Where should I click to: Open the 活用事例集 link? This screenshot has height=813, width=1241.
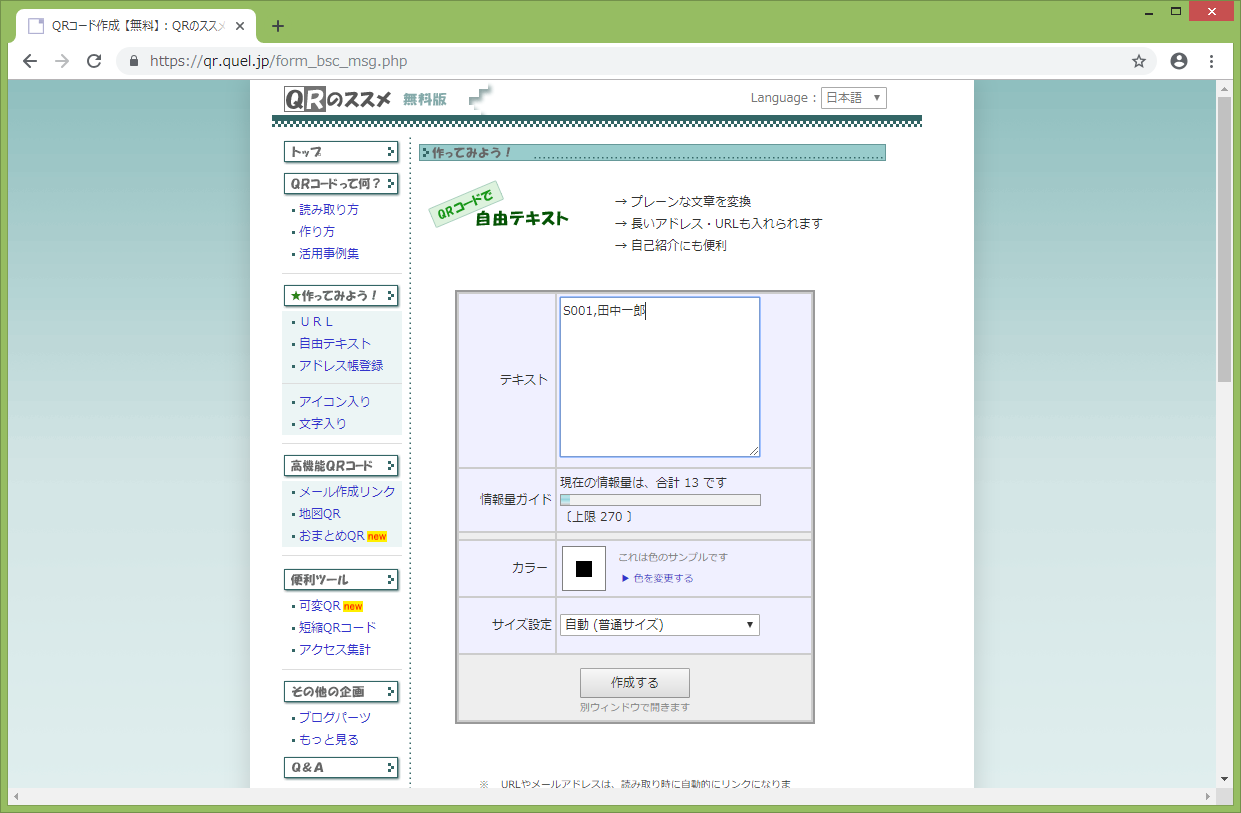click(329, 254)
